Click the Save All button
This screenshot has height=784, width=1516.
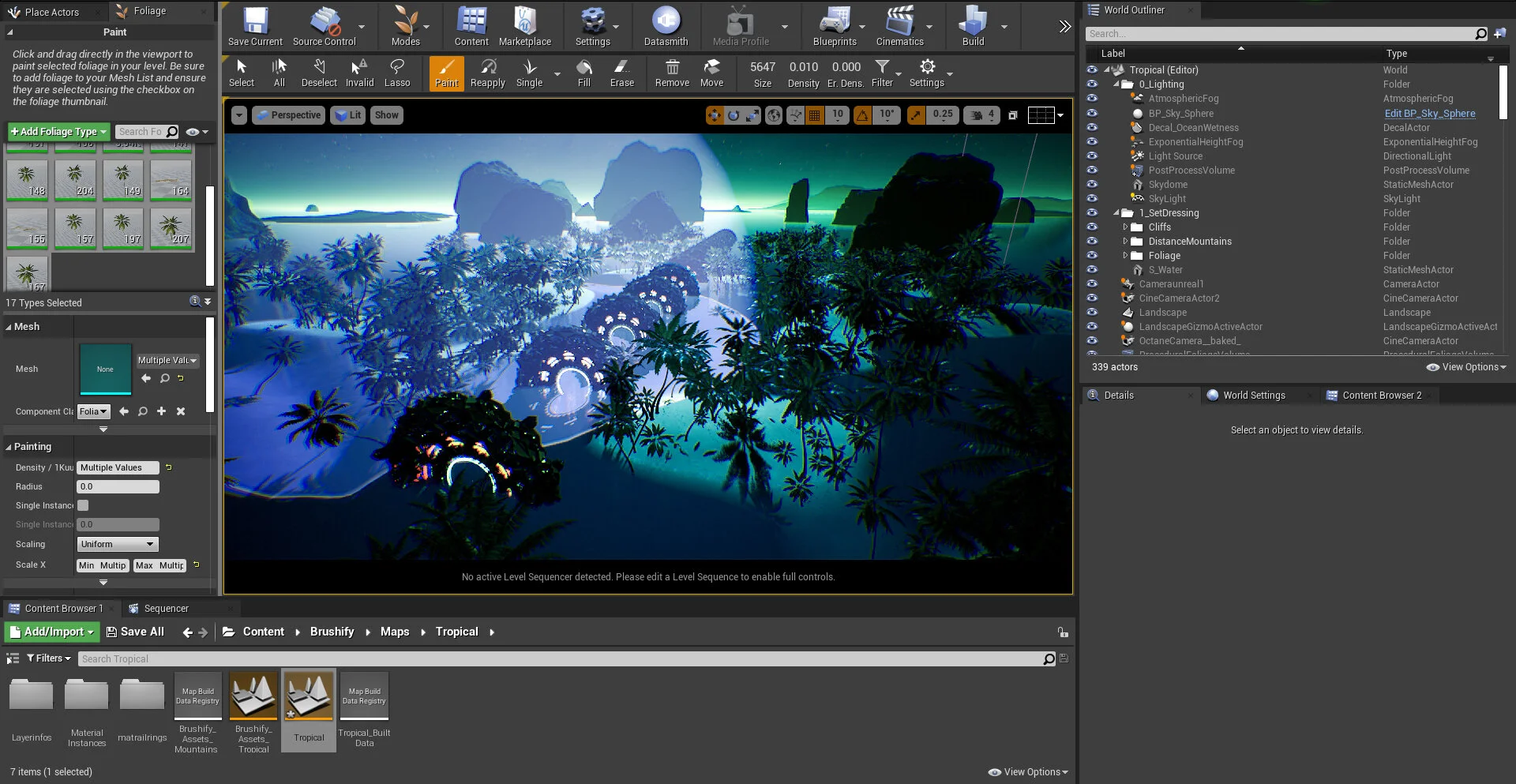point(135,632)
